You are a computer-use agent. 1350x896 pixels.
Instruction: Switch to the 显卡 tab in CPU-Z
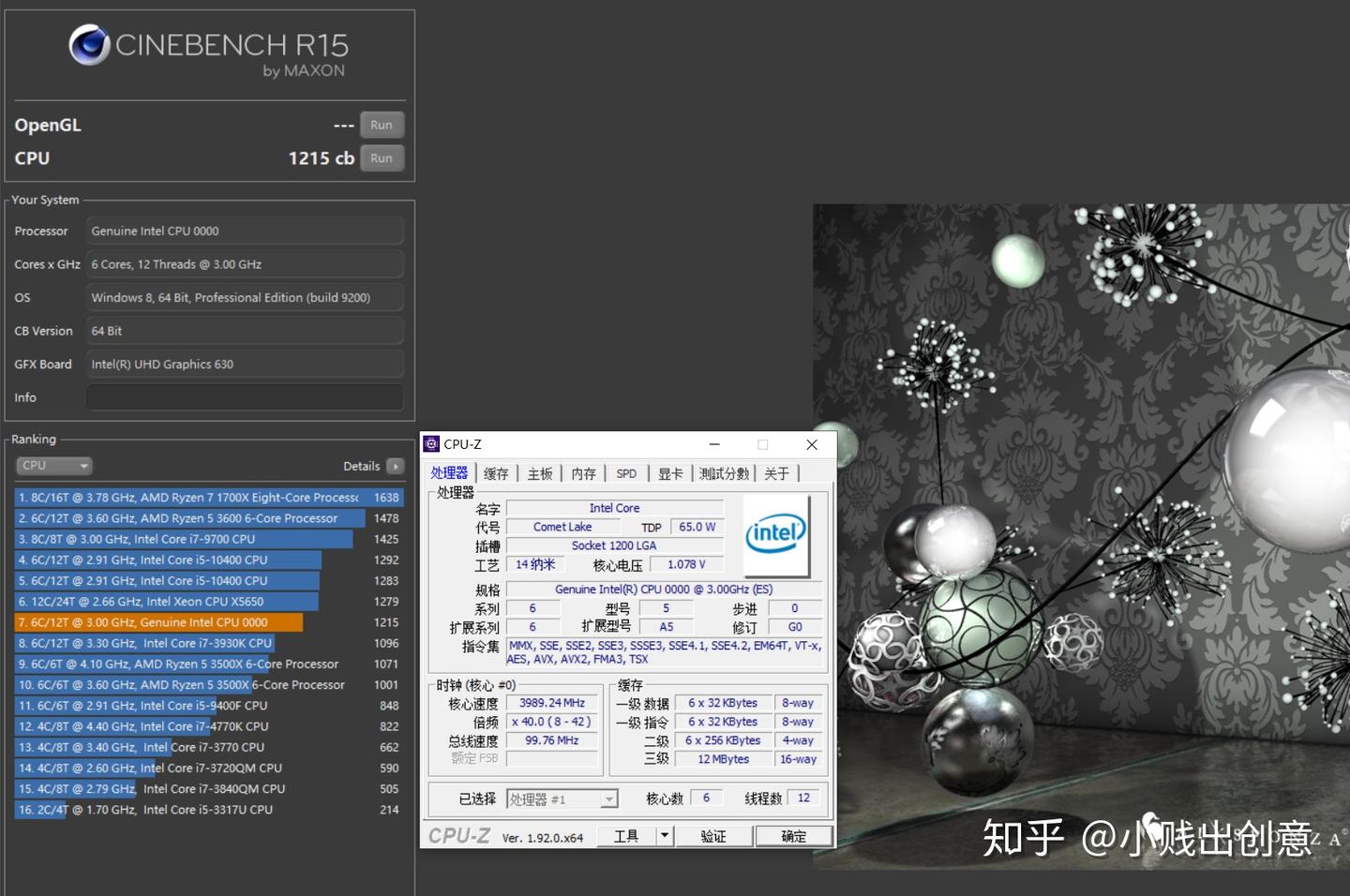670,474
